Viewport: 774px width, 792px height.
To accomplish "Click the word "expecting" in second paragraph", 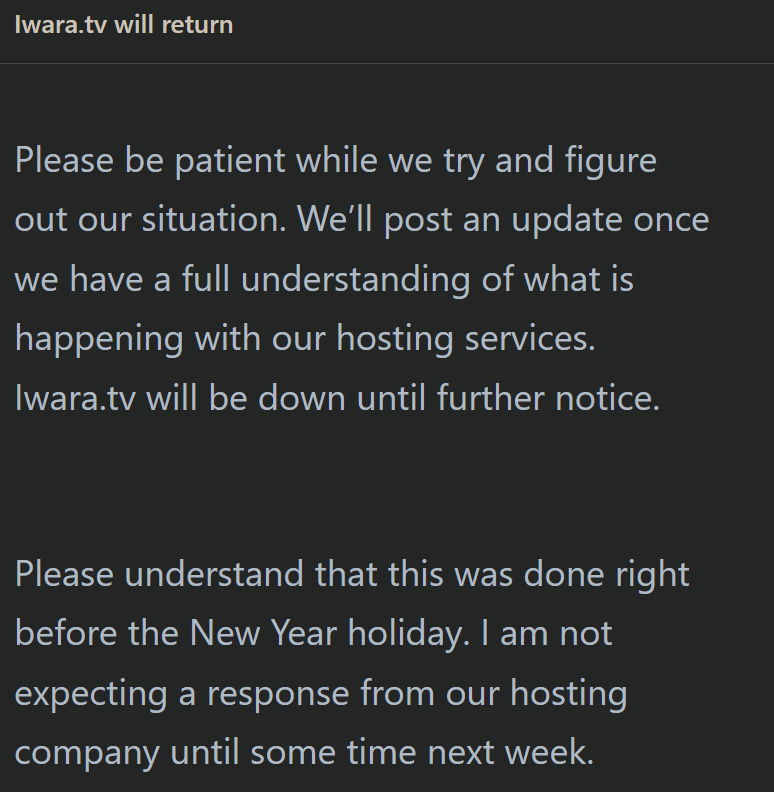I will click(x=90, y=692).
